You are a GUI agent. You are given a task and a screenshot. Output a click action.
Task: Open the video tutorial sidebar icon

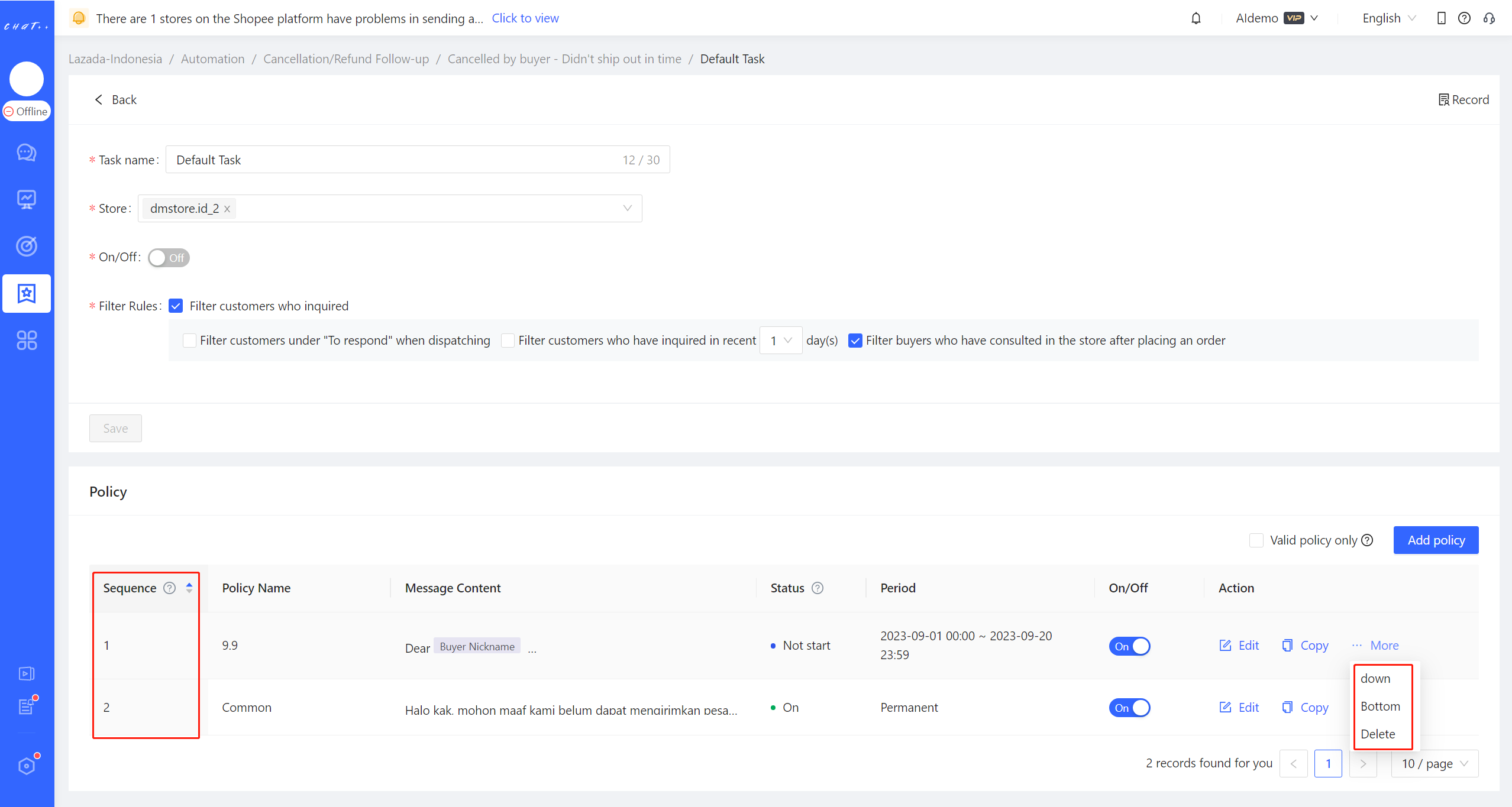pos(27,673)
